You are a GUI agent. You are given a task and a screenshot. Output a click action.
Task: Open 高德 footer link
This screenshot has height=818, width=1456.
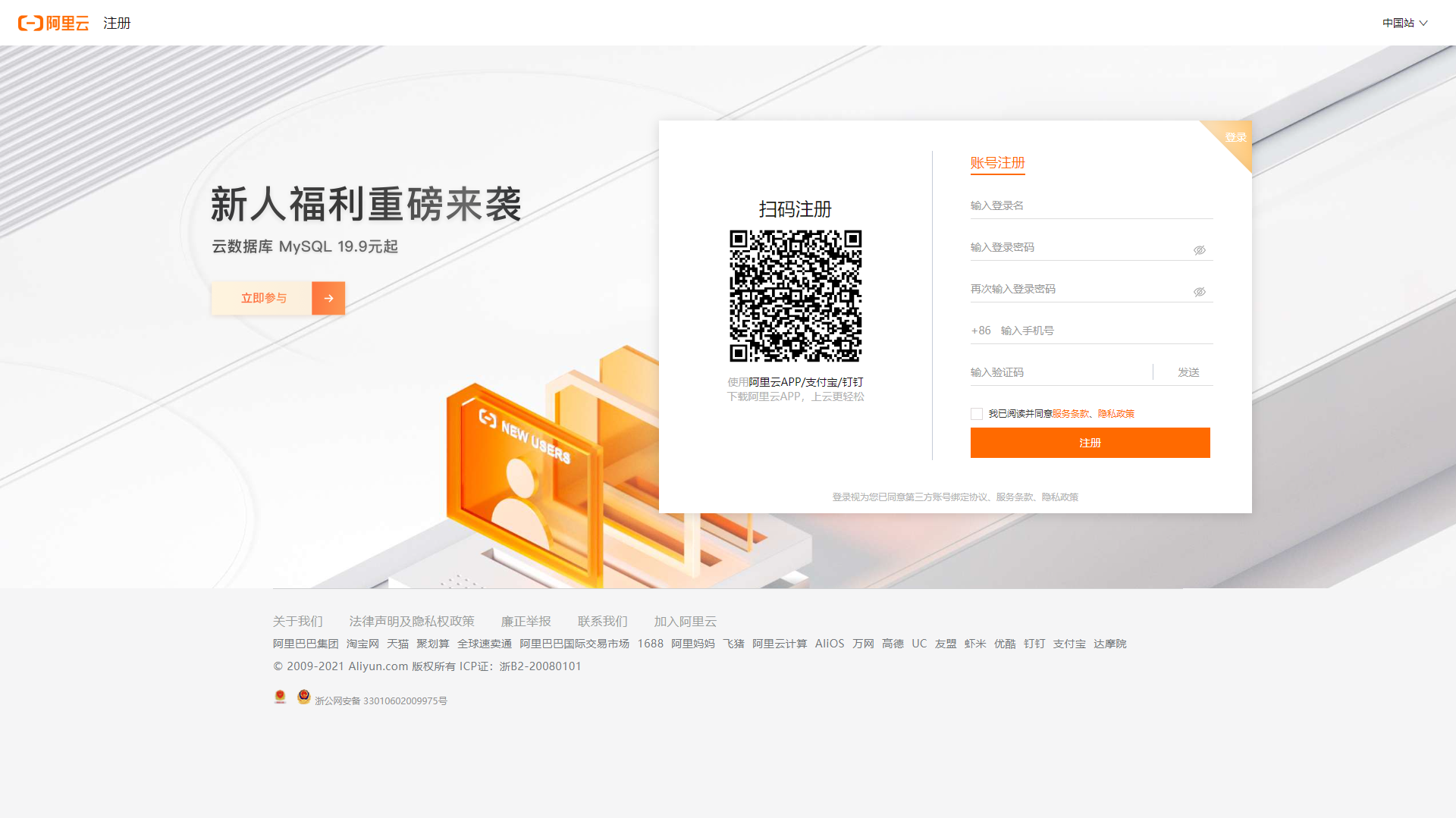[893, 644]
